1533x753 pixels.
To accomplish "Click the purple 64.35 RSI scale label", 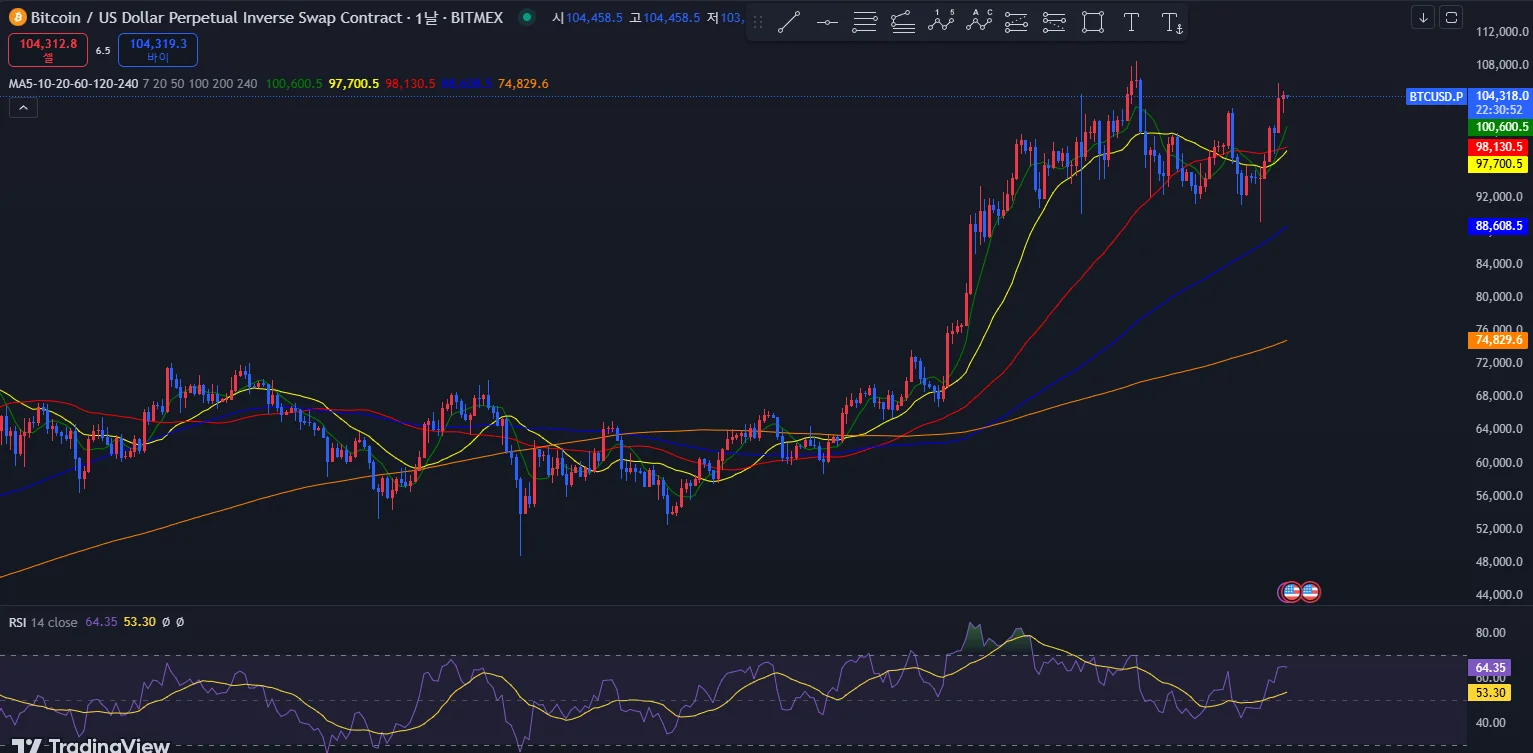I will [1489, 667].
